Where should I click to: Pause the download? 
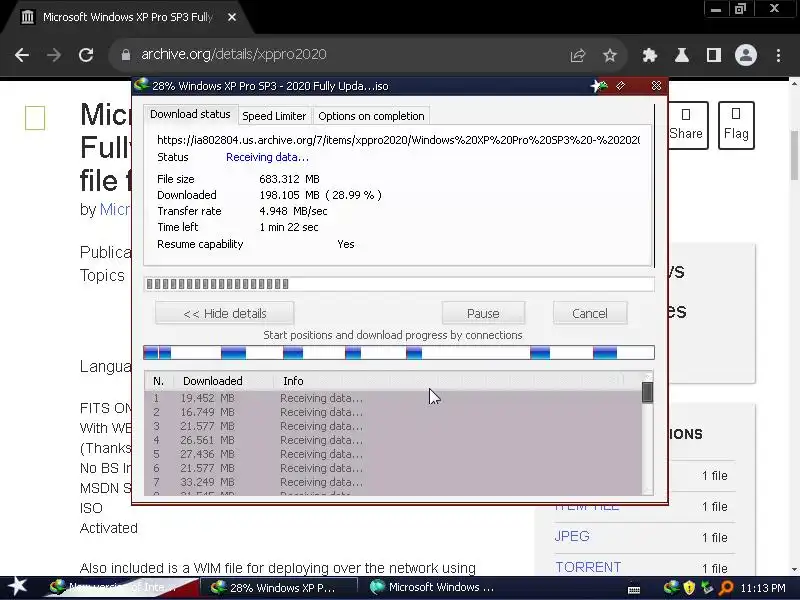tap(483, 313)
